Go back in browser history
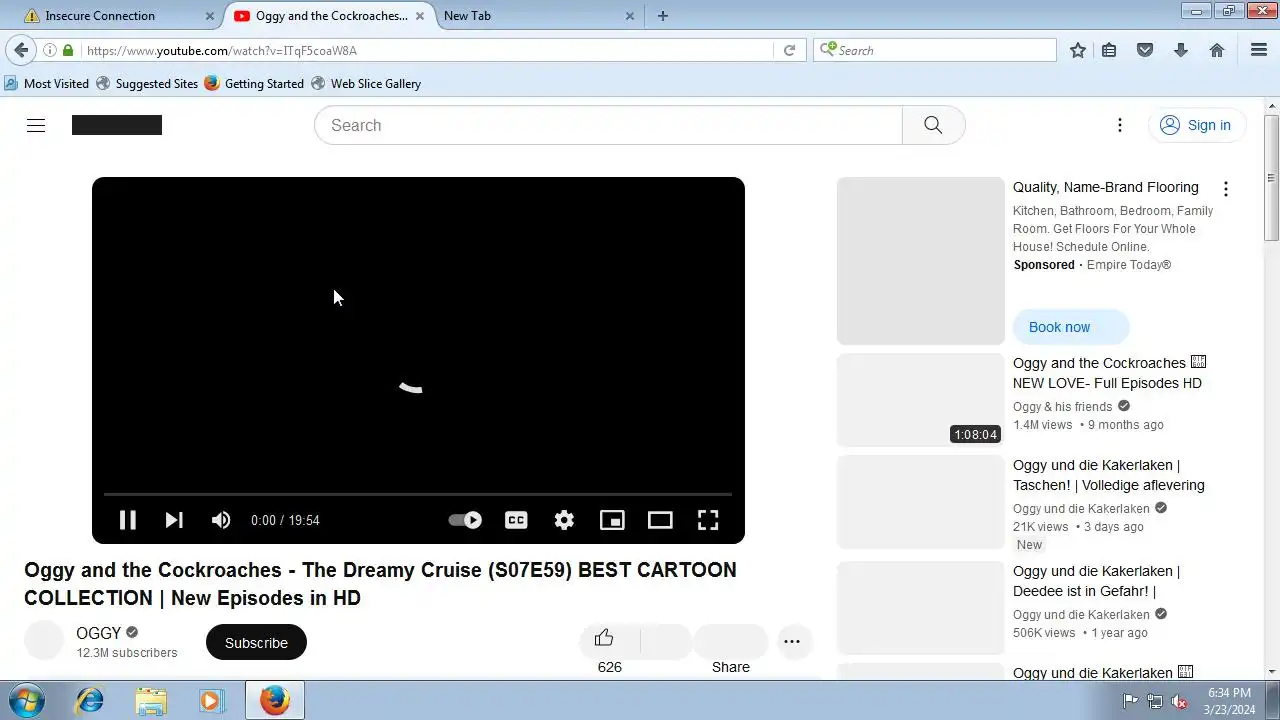 [x=21, y=50]
